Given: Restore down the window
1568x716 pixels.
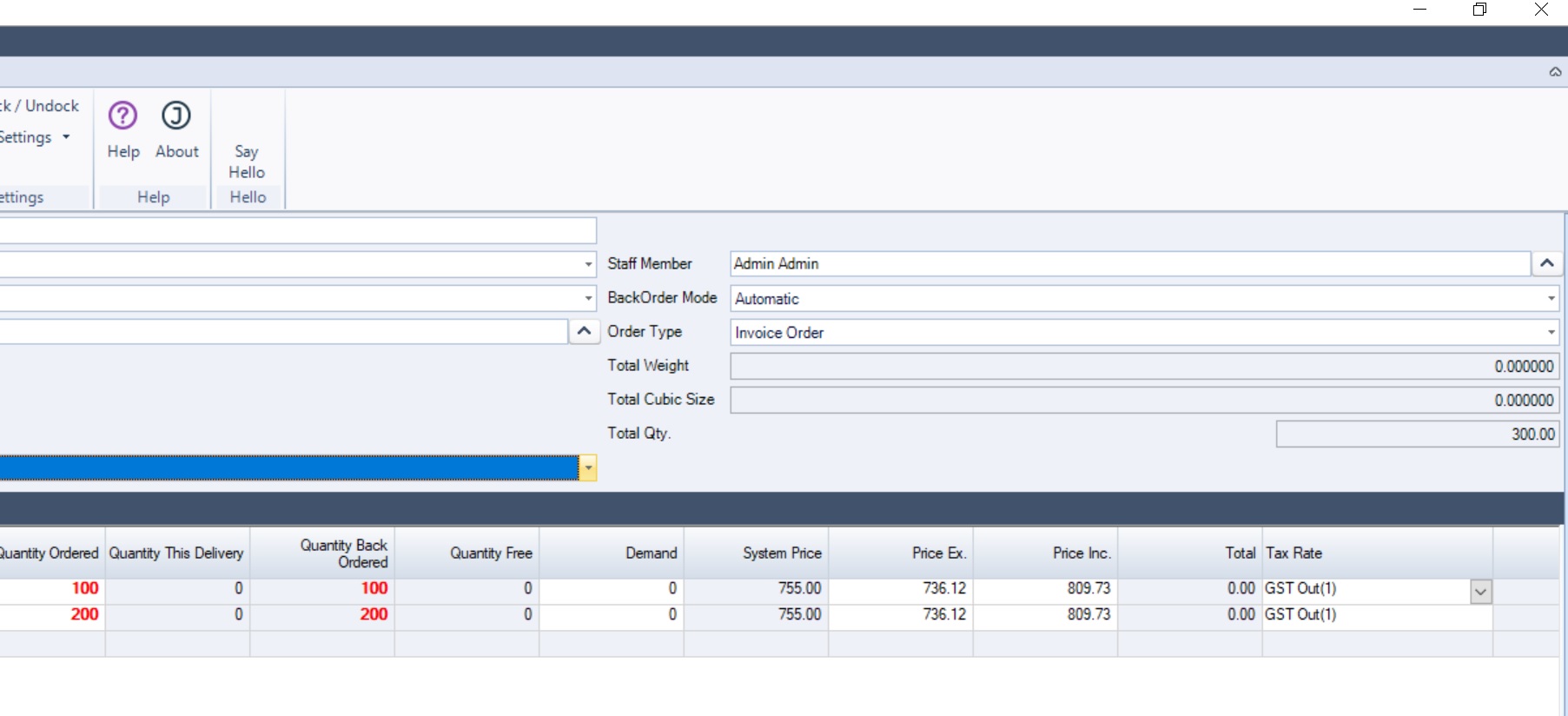Looking at the screenshot, I should [x=1479, y=10].
